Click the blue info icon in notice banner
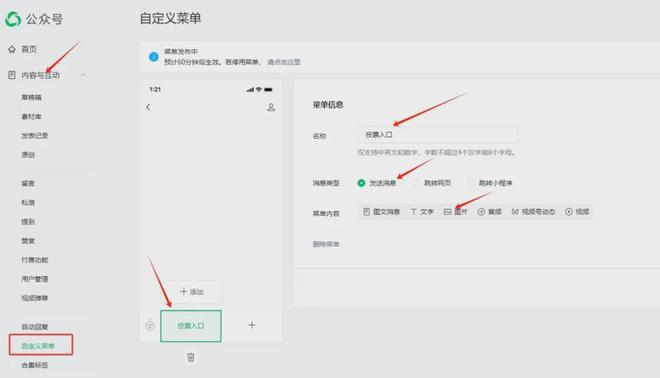The height and width of the screenshot is (378, 660). (x=154, y=56)
